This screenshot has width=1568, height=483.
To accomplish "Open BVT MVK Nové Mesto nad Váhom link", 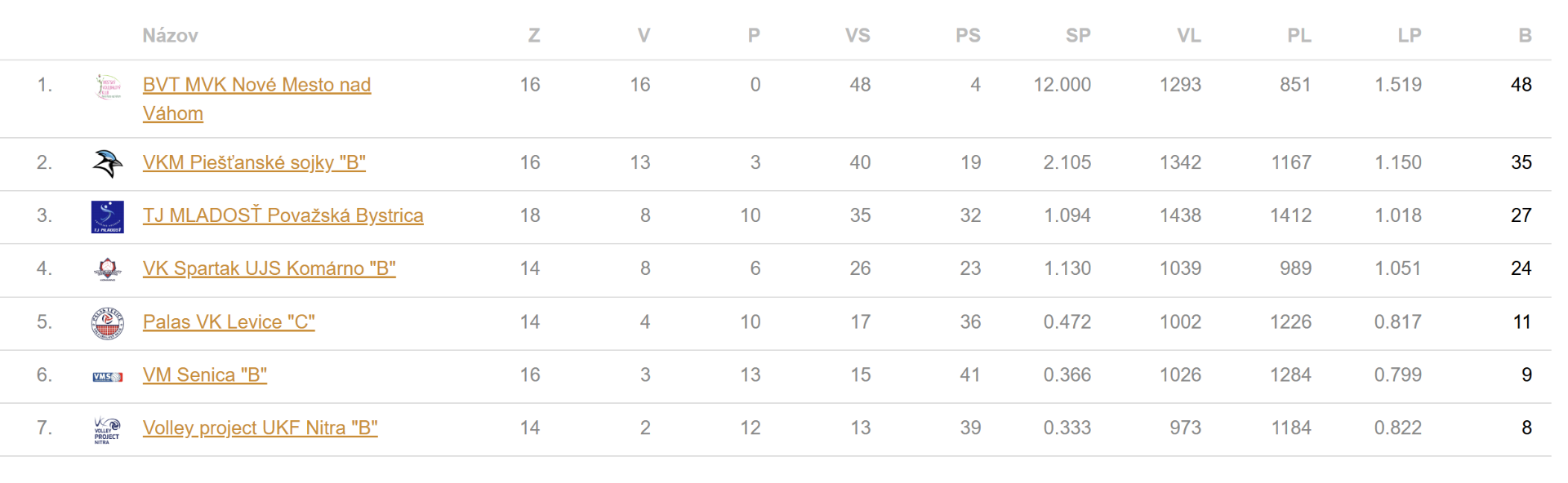I will pyautogui.click(x=256, y=85).
